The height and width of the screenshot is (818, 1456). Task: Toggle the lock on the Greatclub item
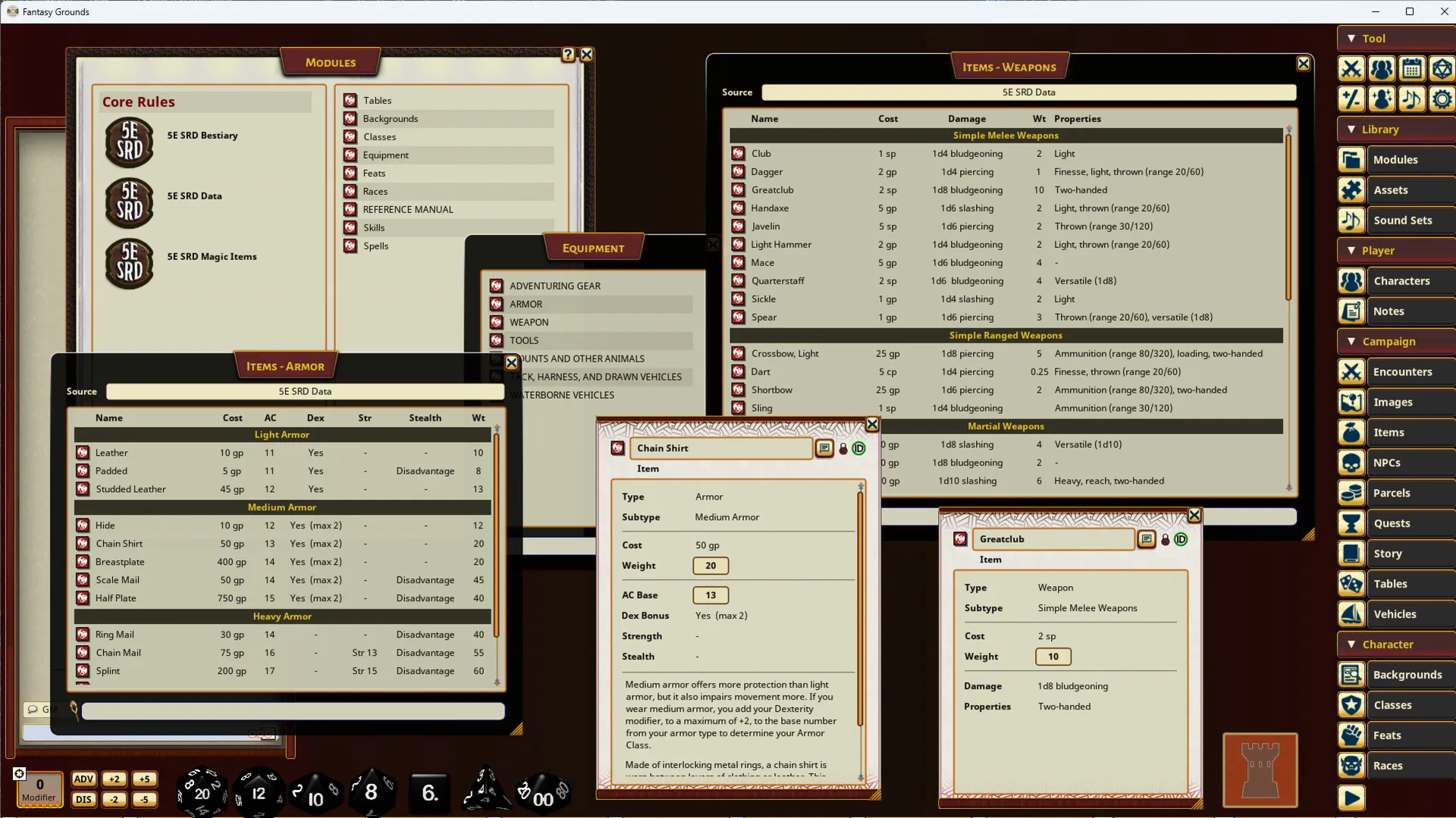[1166, 541]
